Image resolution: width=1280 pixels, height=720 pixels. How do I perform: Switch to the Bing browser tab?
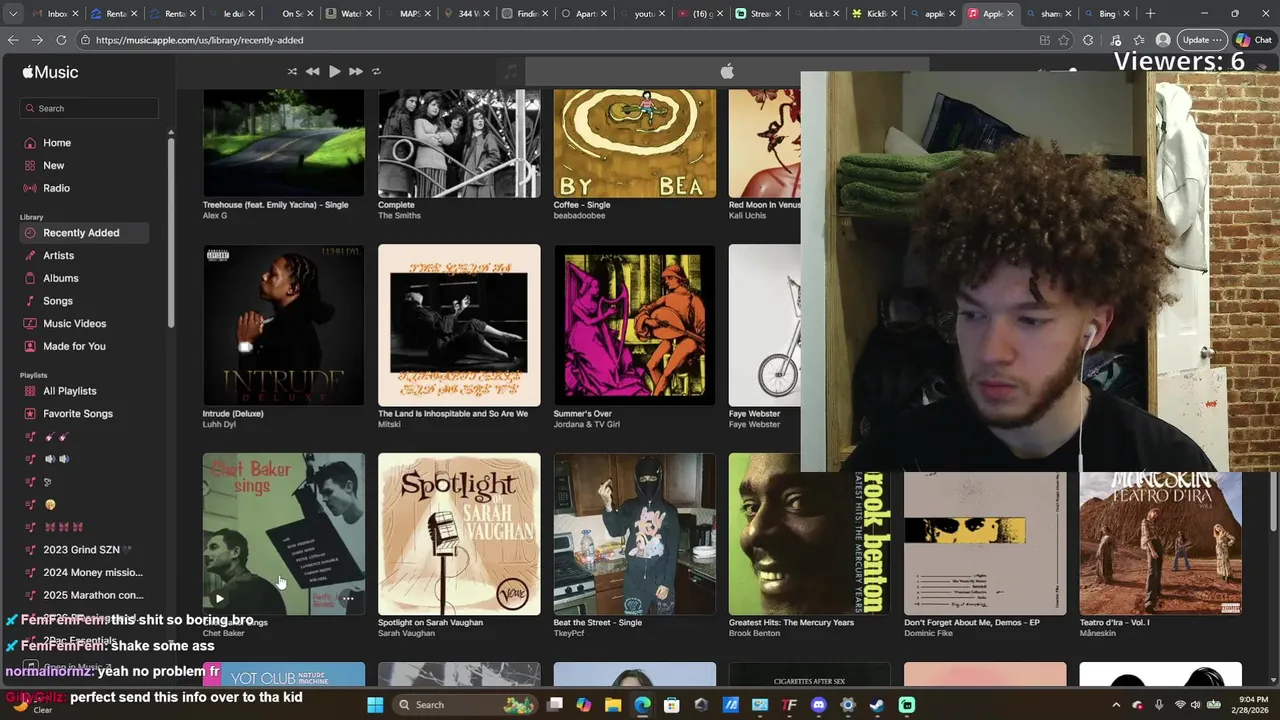(1110, 14)
